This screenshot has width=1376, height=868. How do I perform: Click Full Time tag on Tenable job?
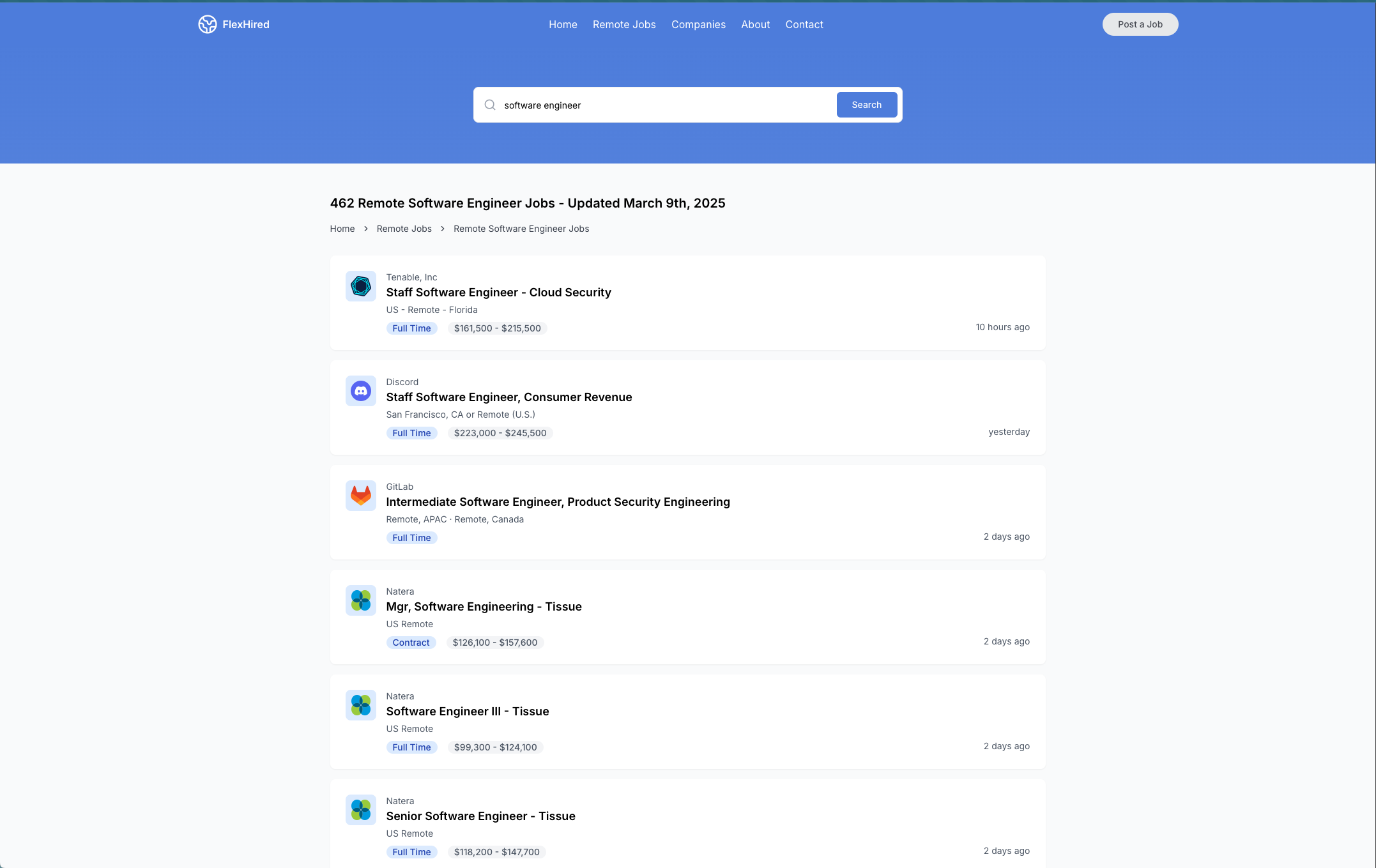point(412,328)
